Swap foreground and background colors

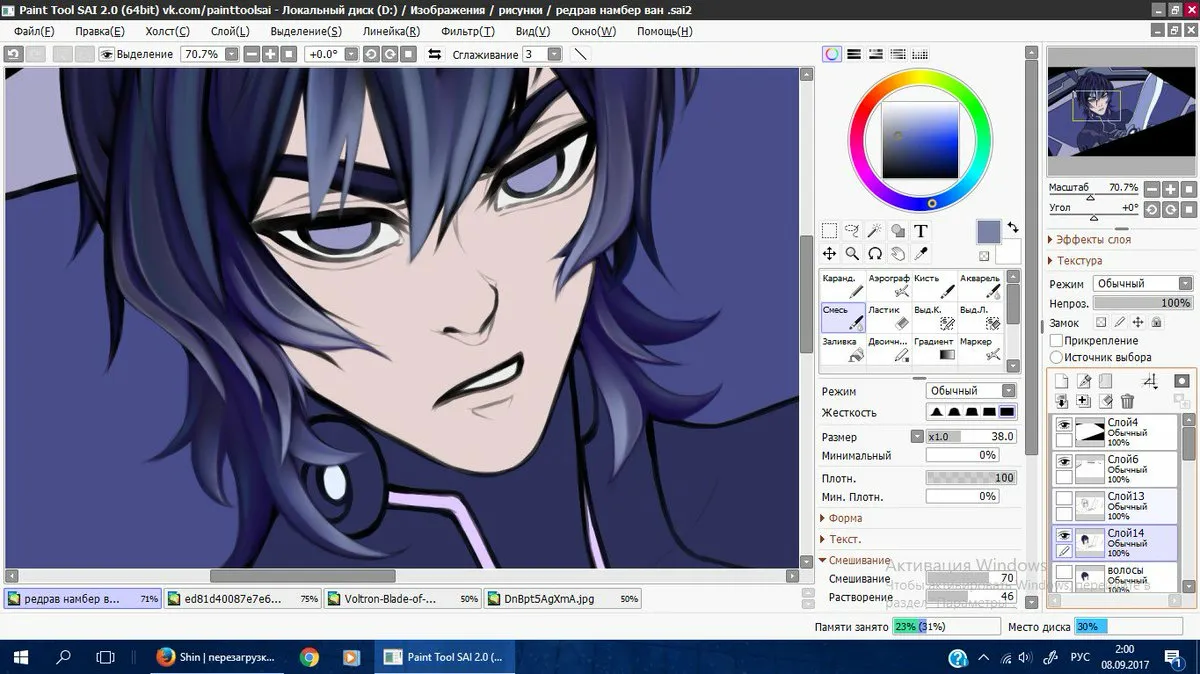pyautogui.click(x=1012, y=227)
